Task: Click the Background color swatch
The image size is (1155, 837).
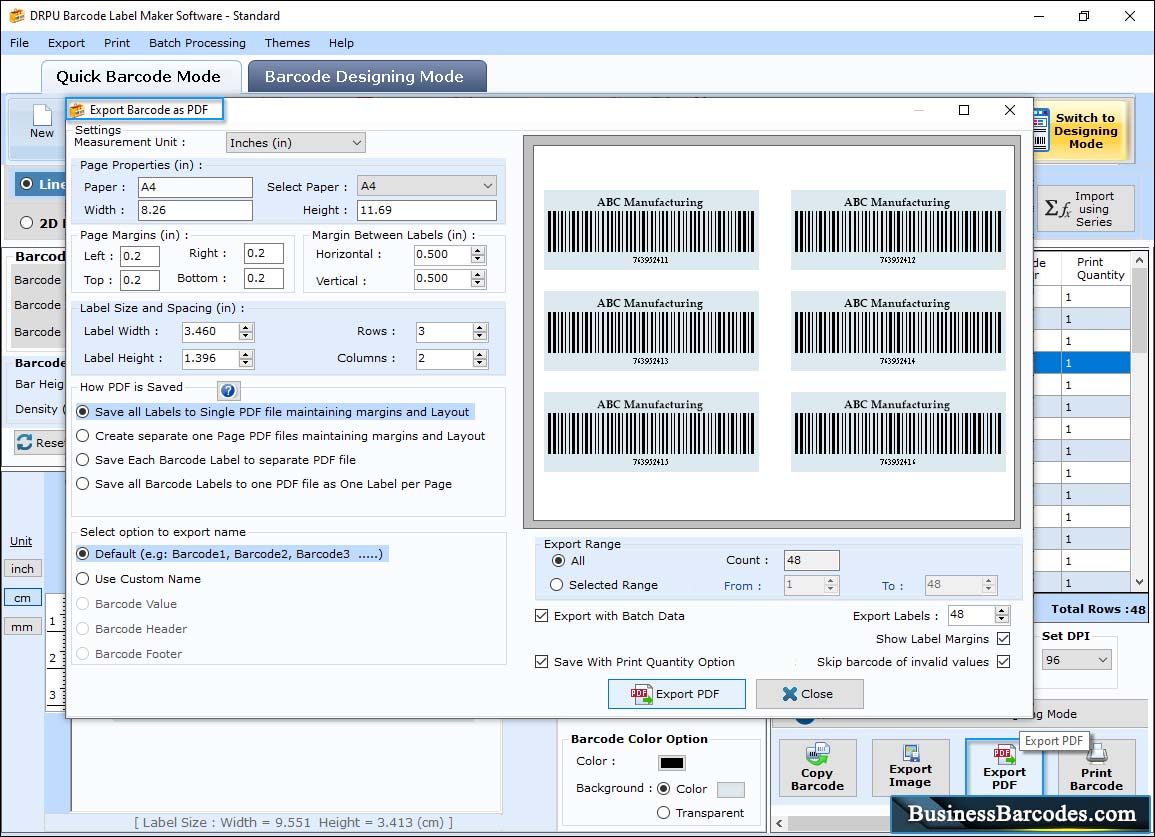Action: click(x=731, y=790)
